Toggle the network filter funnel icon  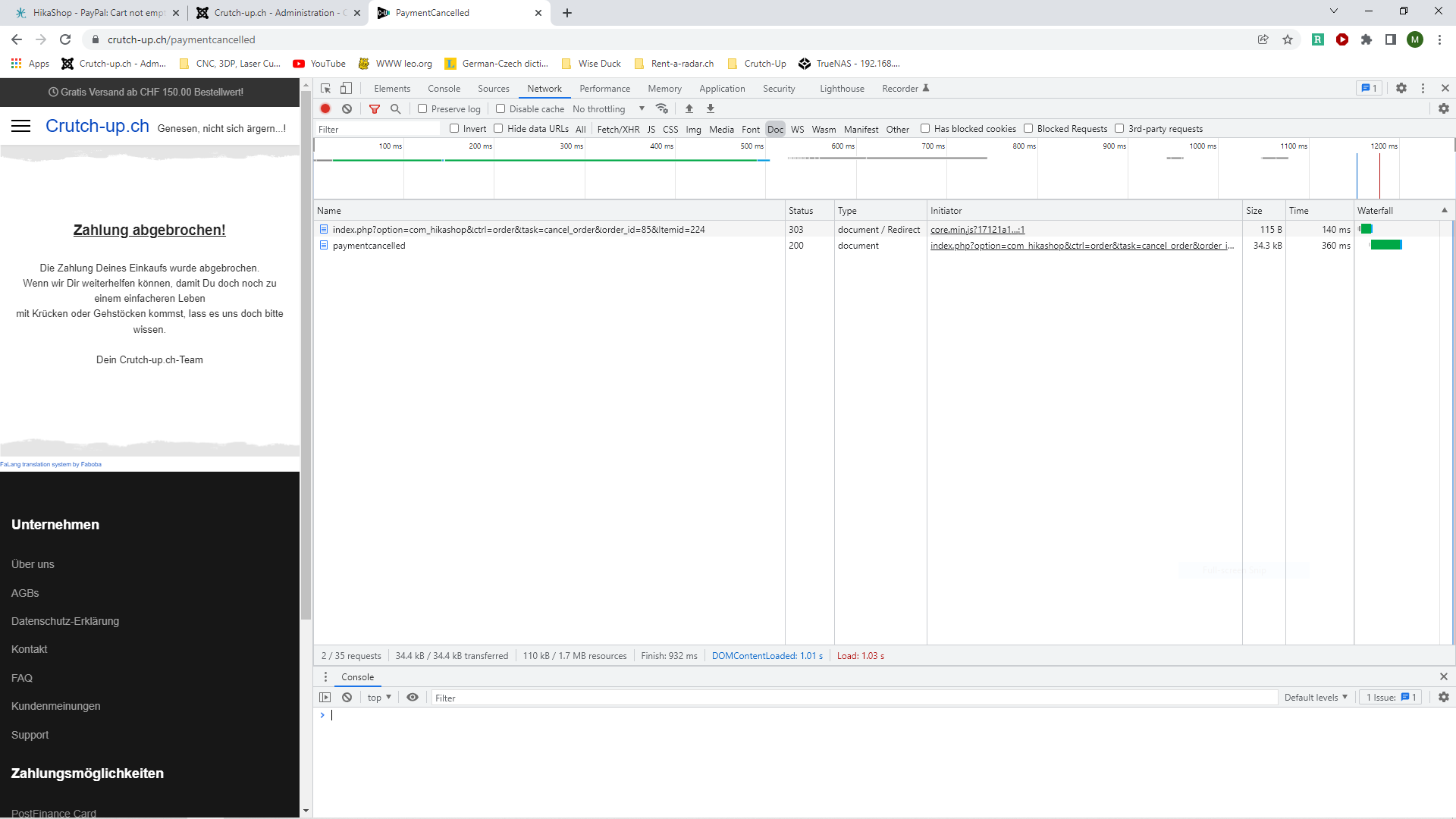375,108
